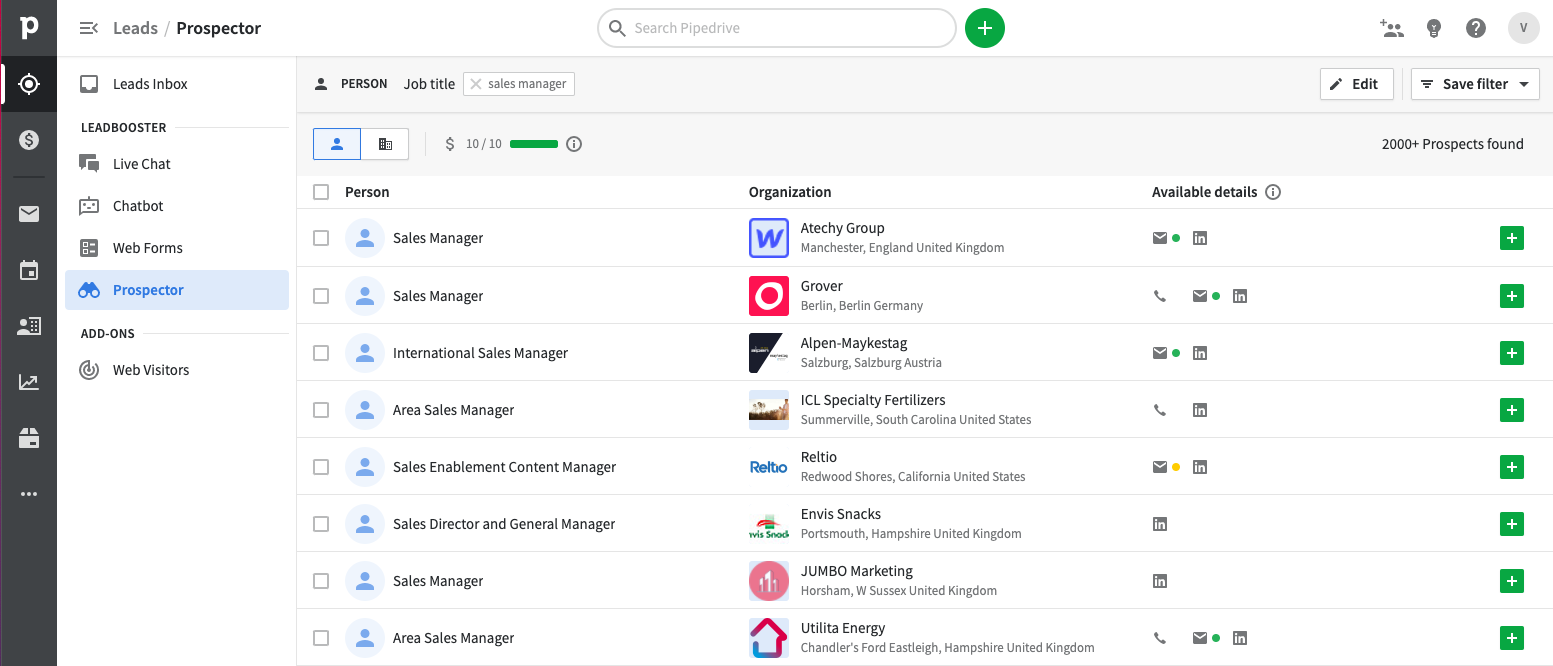Switch Prospector results to table view
Viewport: 1553px width, 666px height.
(x=385, y=143)
